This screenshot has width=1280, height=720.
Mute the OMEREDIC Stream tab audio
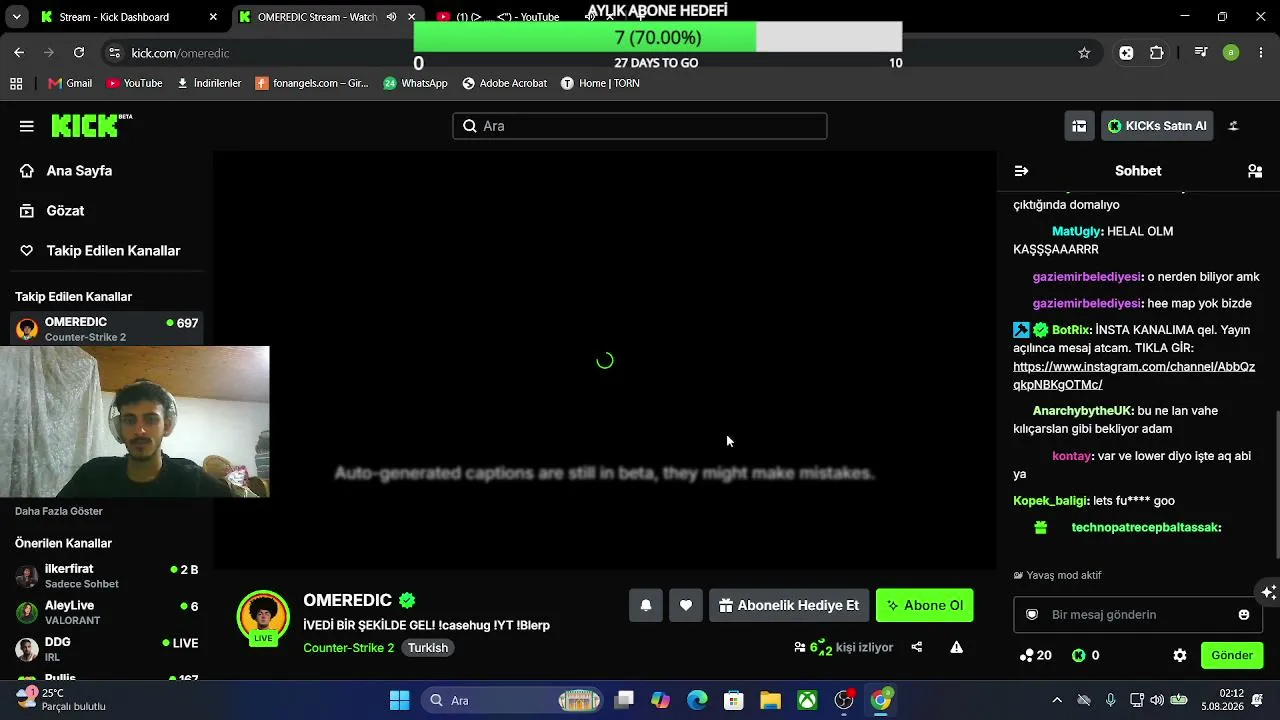coord(391,17)
